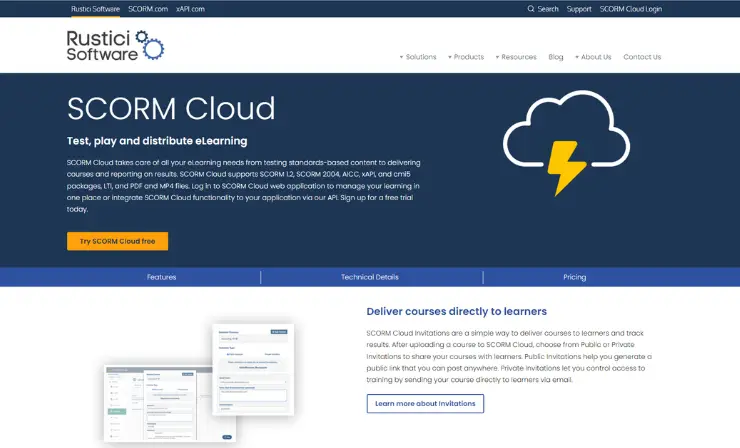Click 'Test, play and distribute eLearning' subtitle

point(157,141)
